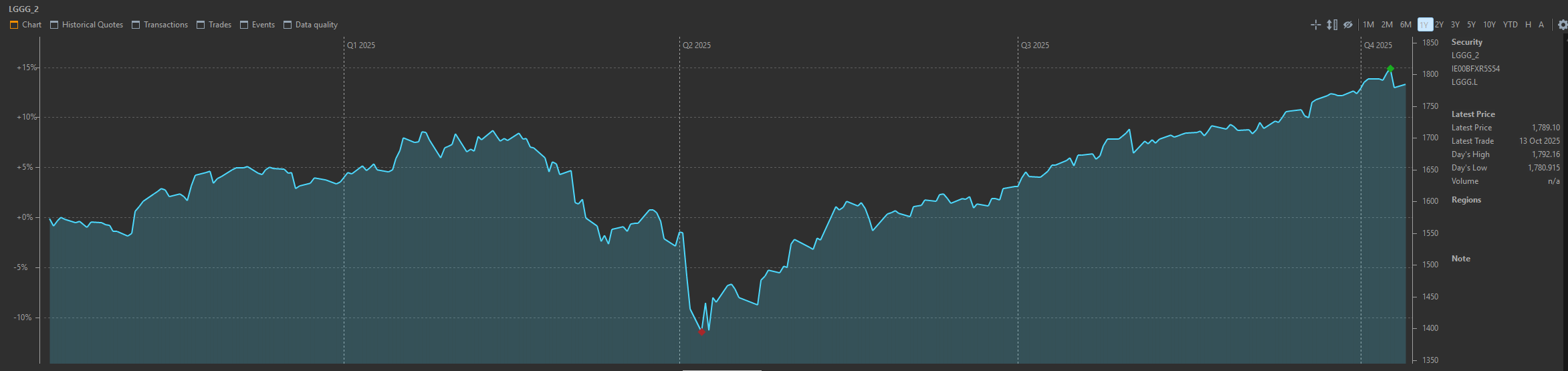Click the H range button
1568x371 pixels.
point(1528,25)
